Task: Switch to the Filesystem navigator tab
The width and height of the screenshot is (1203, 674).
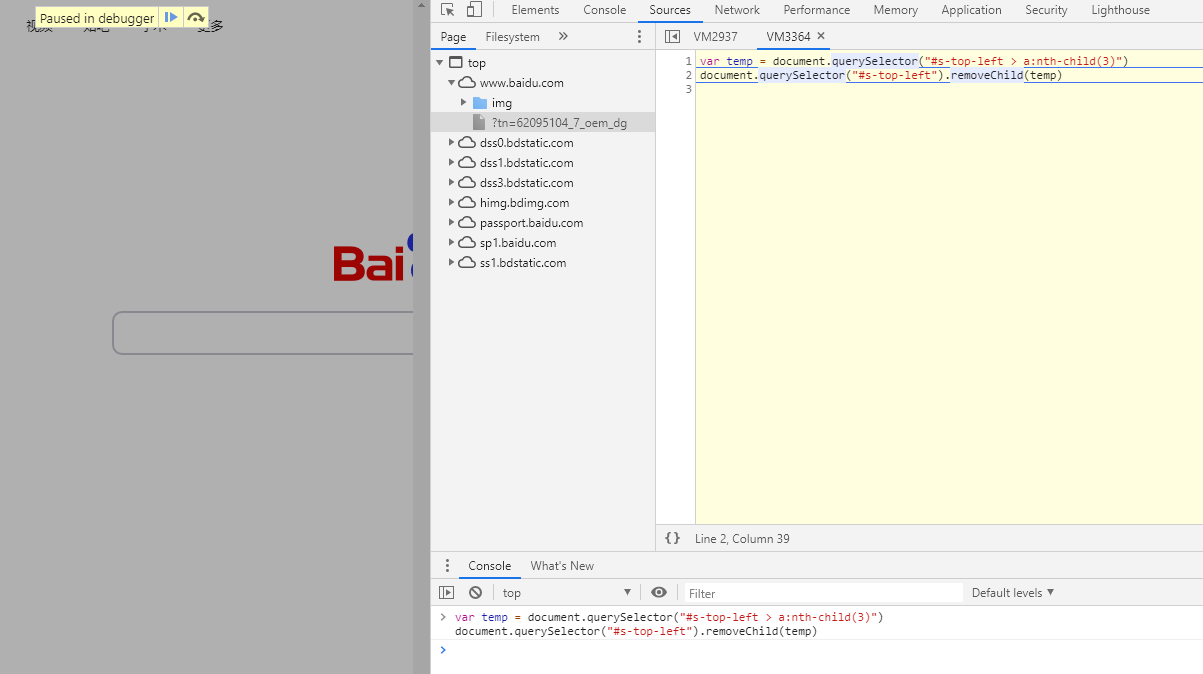Action: click(512, 37)
